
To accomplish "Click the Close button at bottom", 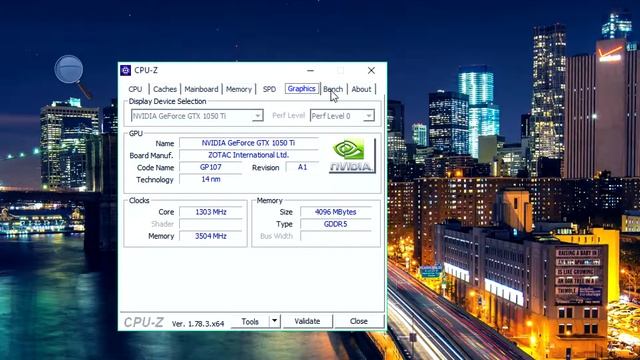I will click(359, 321).
